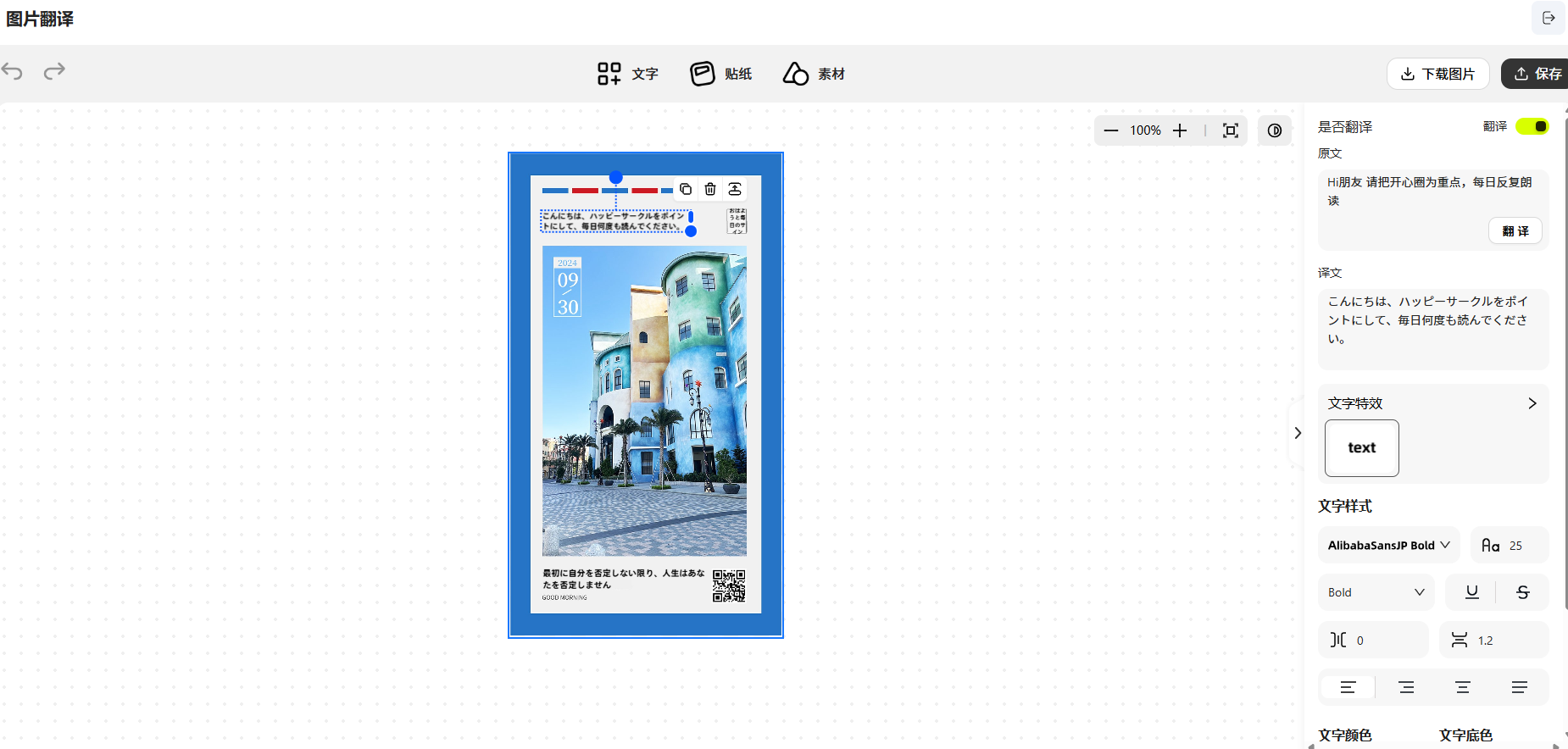The height and width of the screenshot is (749, 1568).
Task: Select the text effect preset thumbnail
Action: [x=1361, y=448]
